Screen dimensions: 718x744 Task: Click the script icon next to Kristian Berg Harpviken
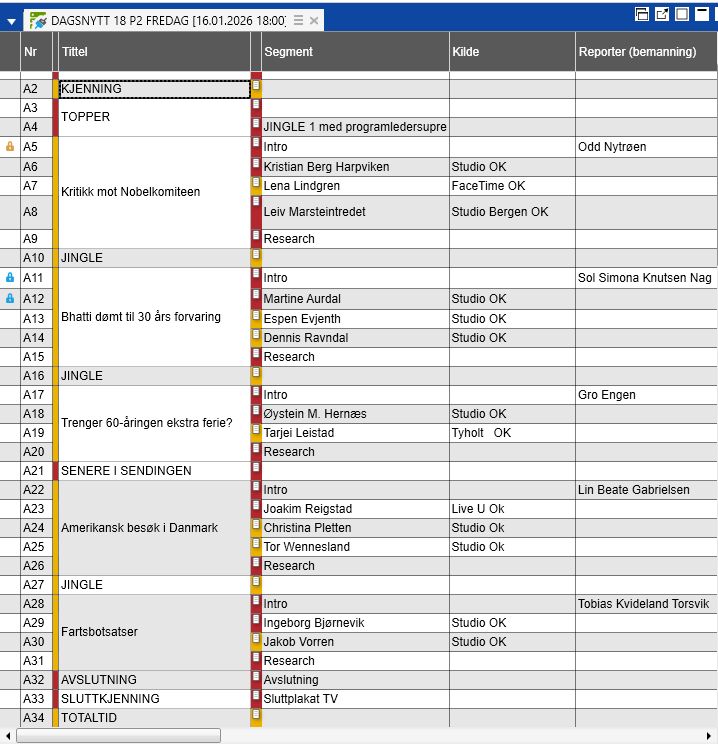(256, 166)
